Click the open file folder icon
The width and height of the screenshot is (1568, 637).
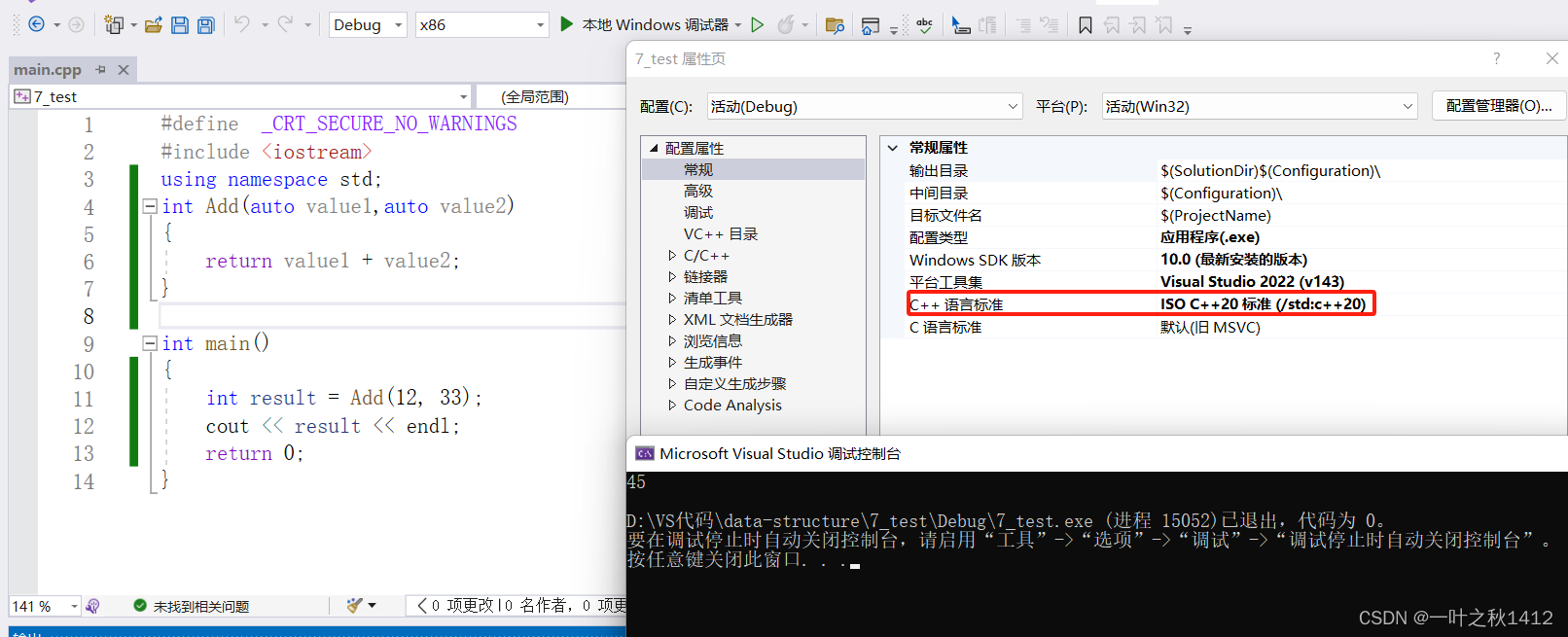pos(154,24)
